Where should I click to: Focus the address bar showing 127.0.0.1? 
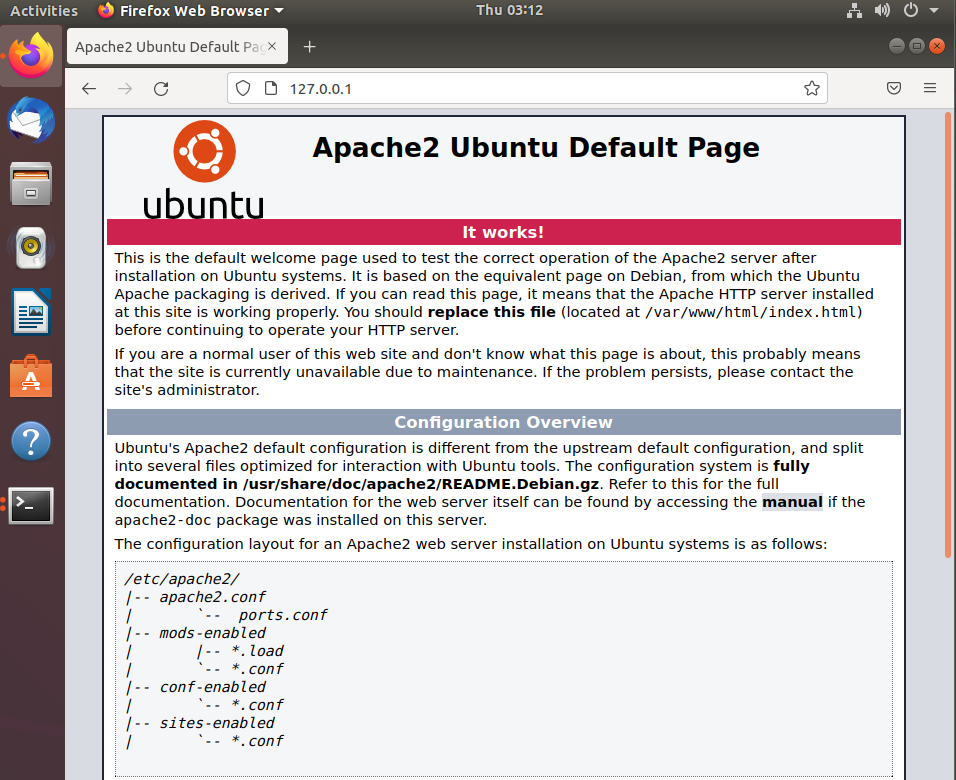[527, 88]
